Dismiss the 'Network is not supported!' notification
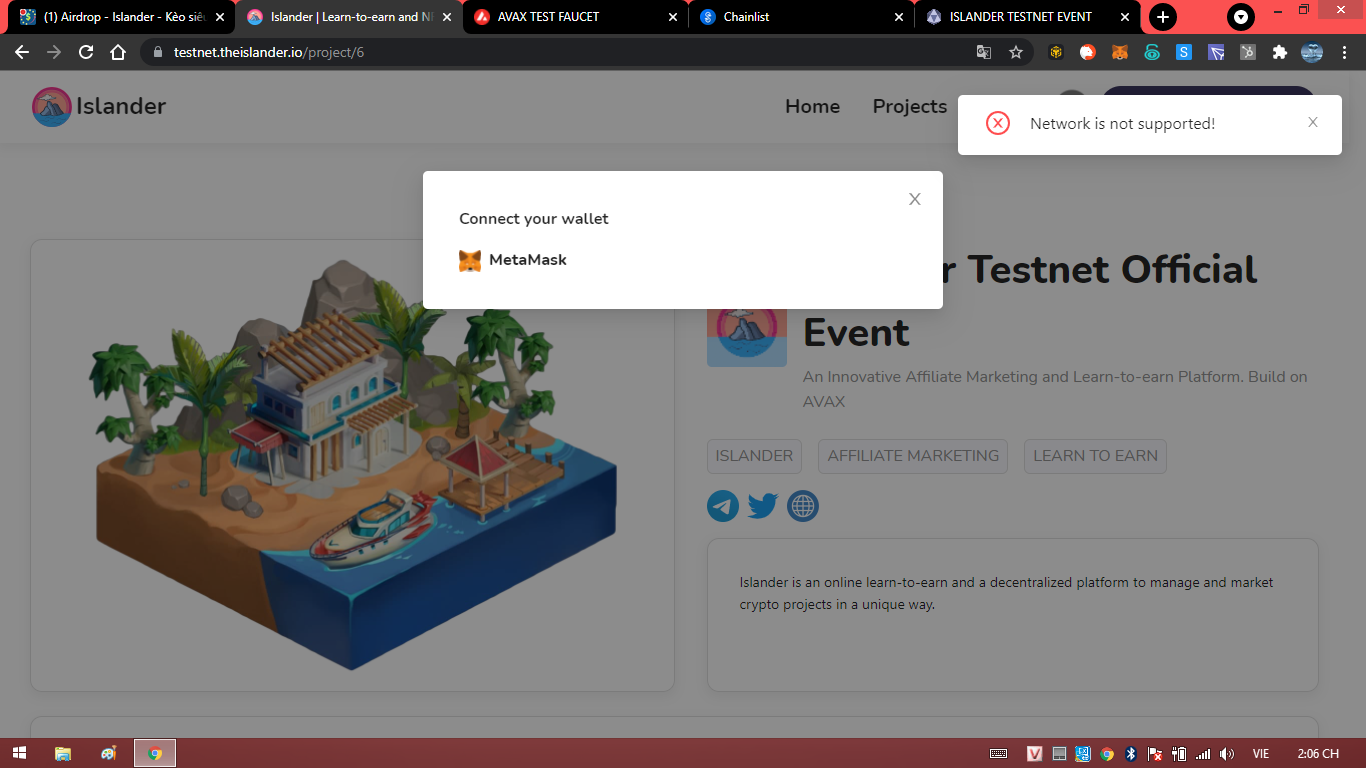This screenshot has width=1366, height=768. [1313, 122]
